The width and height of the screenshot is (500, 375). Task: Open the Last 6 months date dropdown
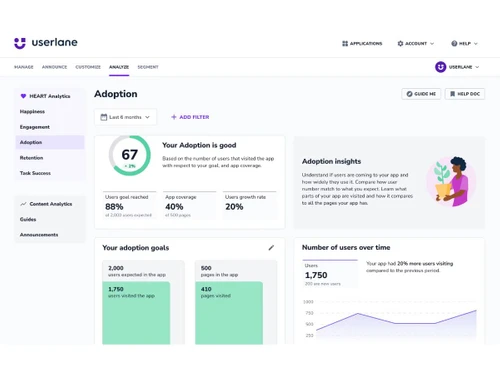click(x=125, y=117)
